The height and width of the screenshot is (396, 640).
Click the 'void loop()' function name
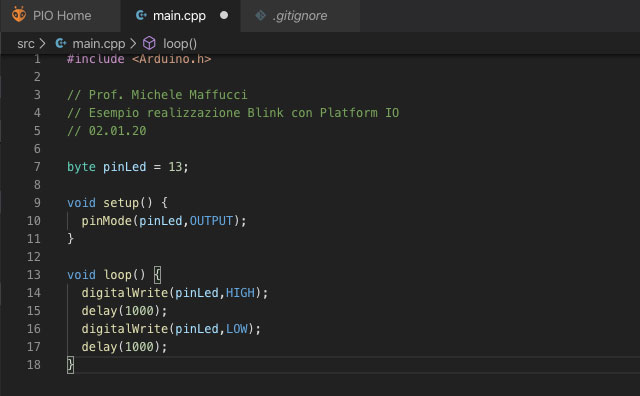pyautogui.click(x=106, y=275)
